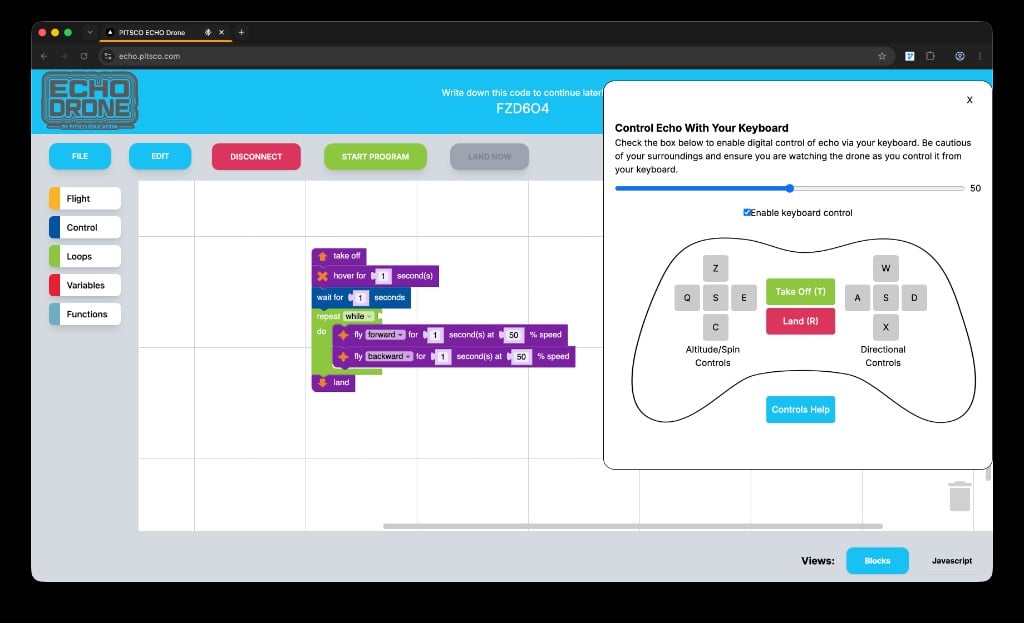The width and height of the screenshot is (1024, 623).
Task: Click the fly backward block move icon
Action: click(x=344, y=357)
